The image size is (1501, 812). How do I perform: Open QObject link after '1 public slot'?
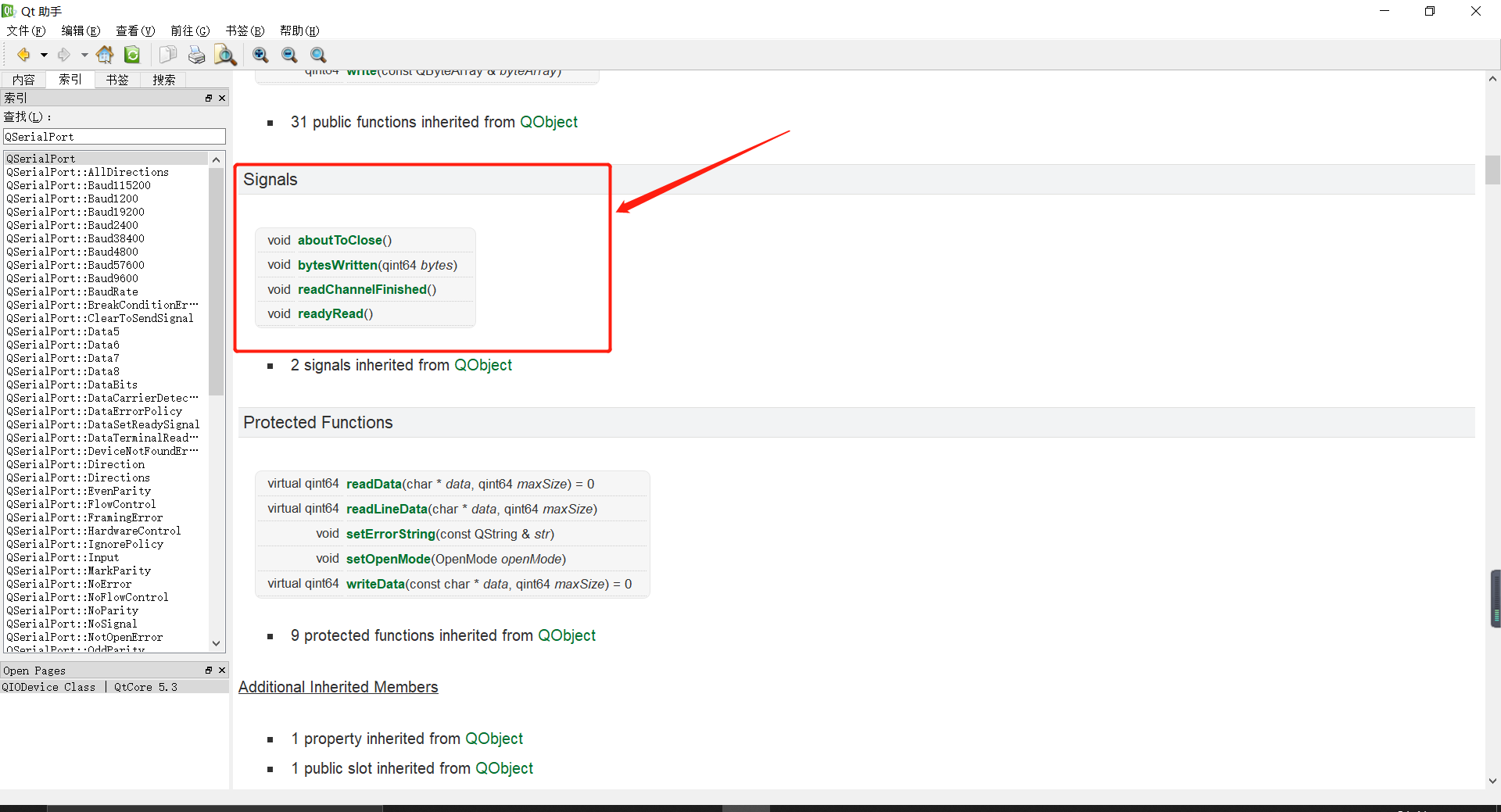coord(504,768)
